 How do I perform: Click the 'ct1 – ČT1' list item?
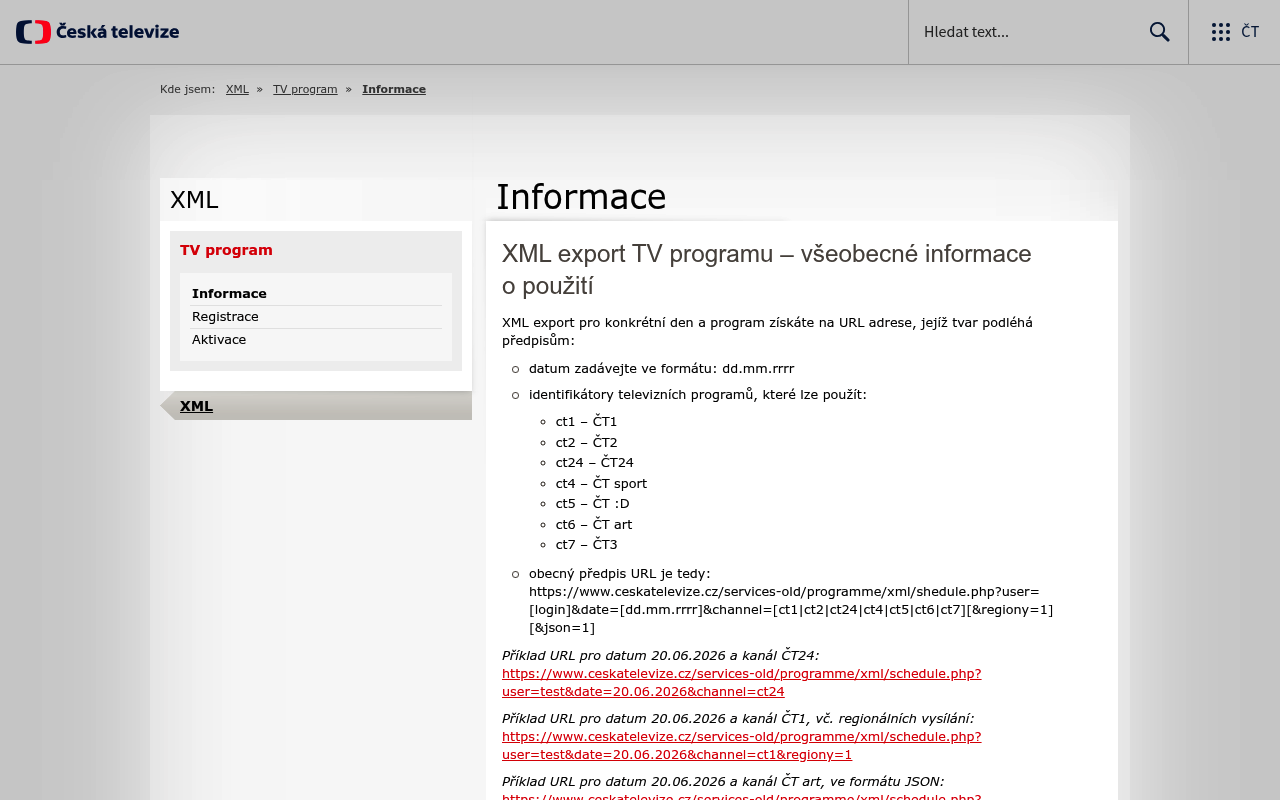[586, 421]
